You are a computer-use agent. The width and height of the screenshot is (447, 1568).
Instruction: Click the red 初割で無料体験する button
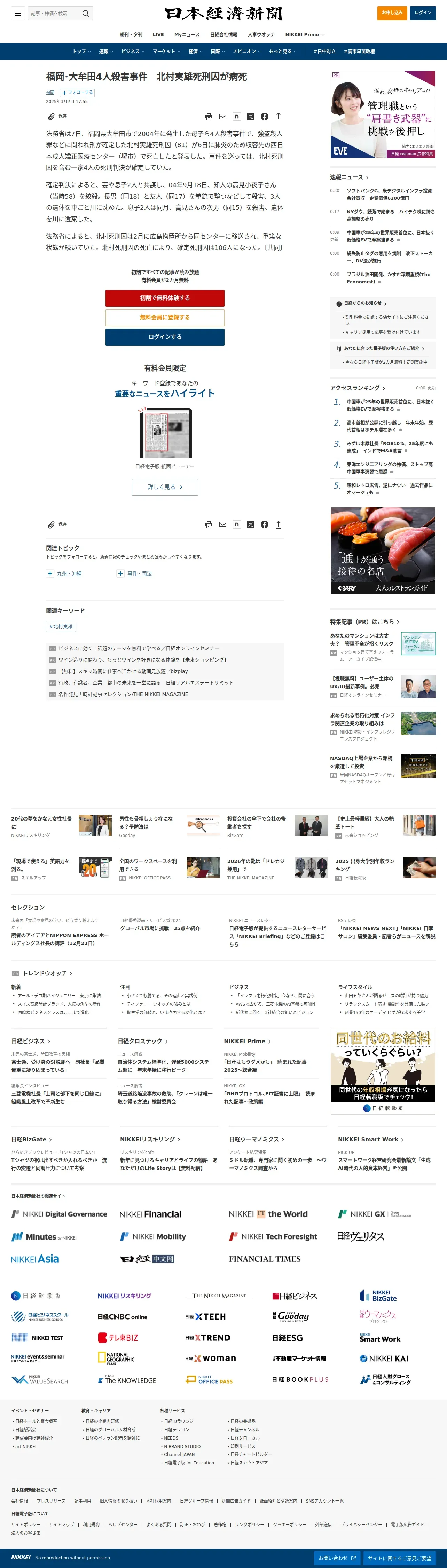click(x=165, y=298)
